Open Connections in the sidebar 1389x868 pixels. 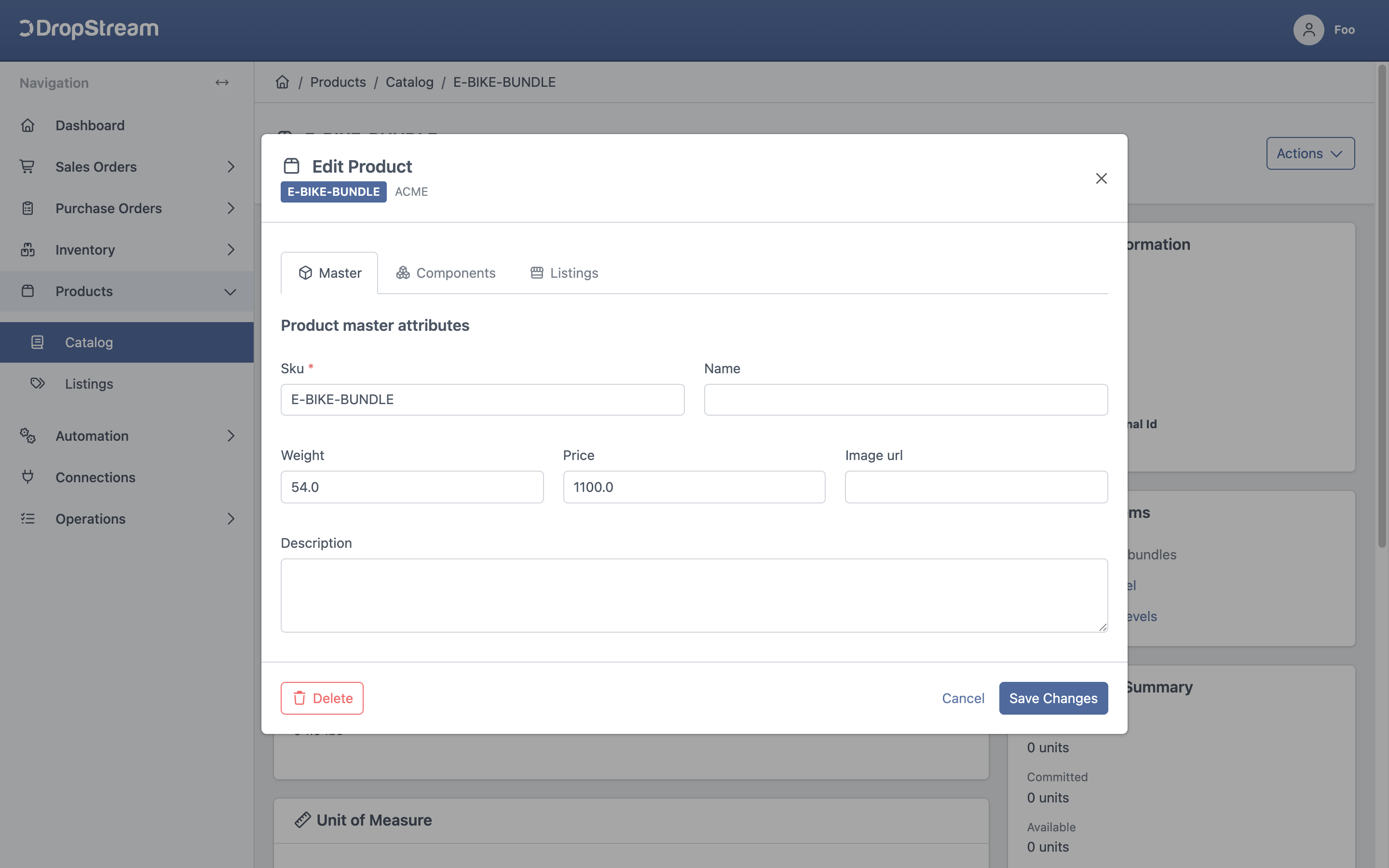click(95, 477)
